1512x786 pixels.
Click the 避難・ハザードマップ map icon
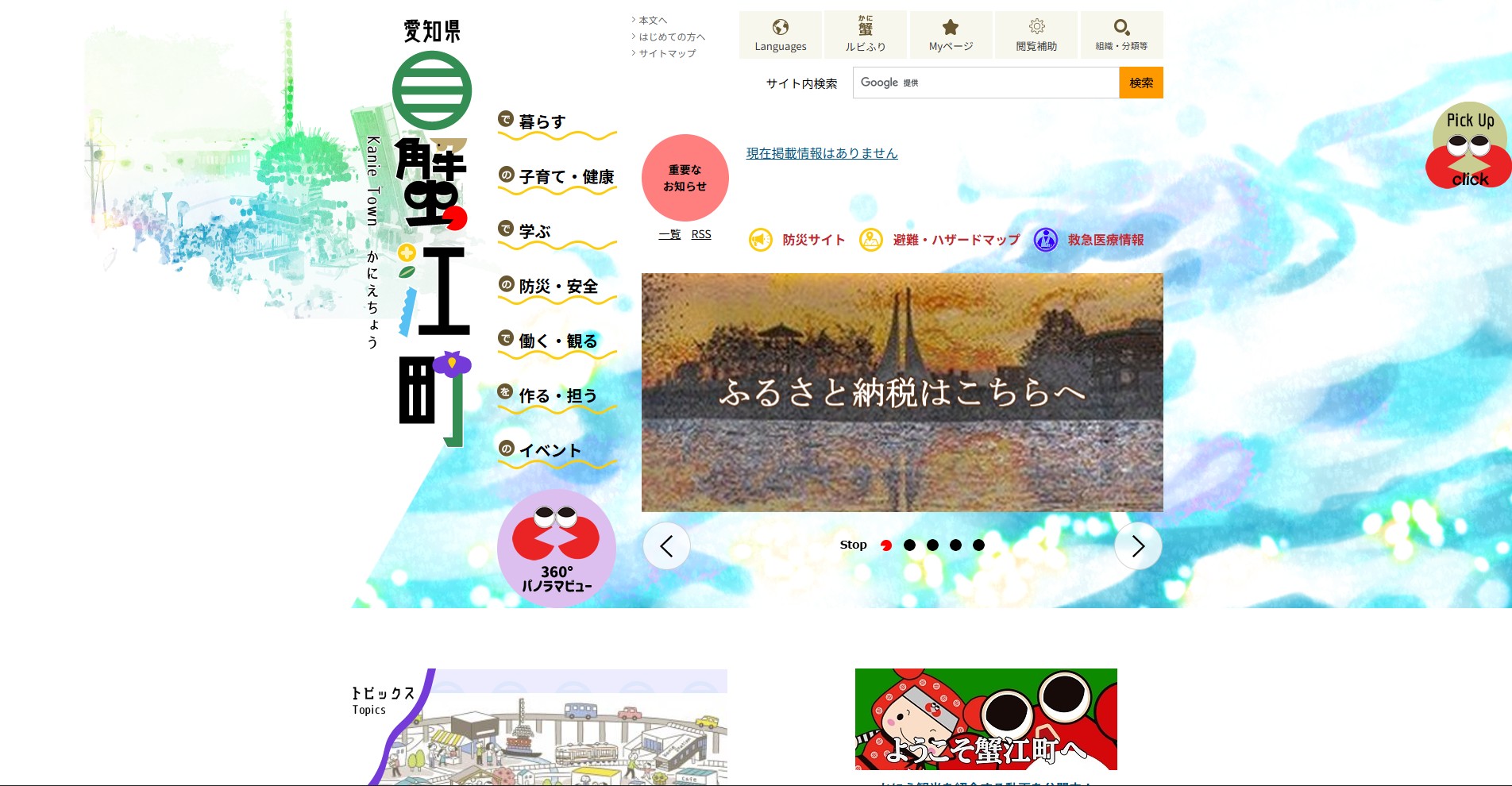pos(871,240)
